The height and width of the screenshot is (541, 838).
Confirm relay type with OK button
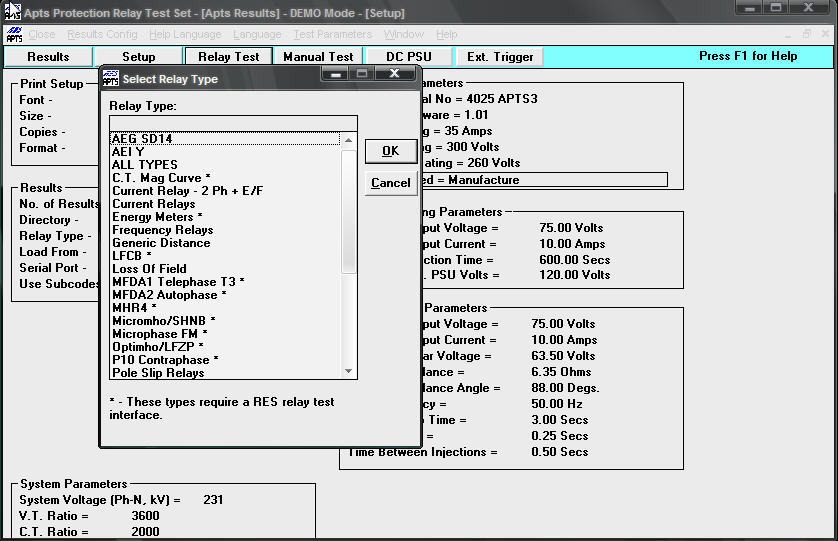tap(391, 151)
